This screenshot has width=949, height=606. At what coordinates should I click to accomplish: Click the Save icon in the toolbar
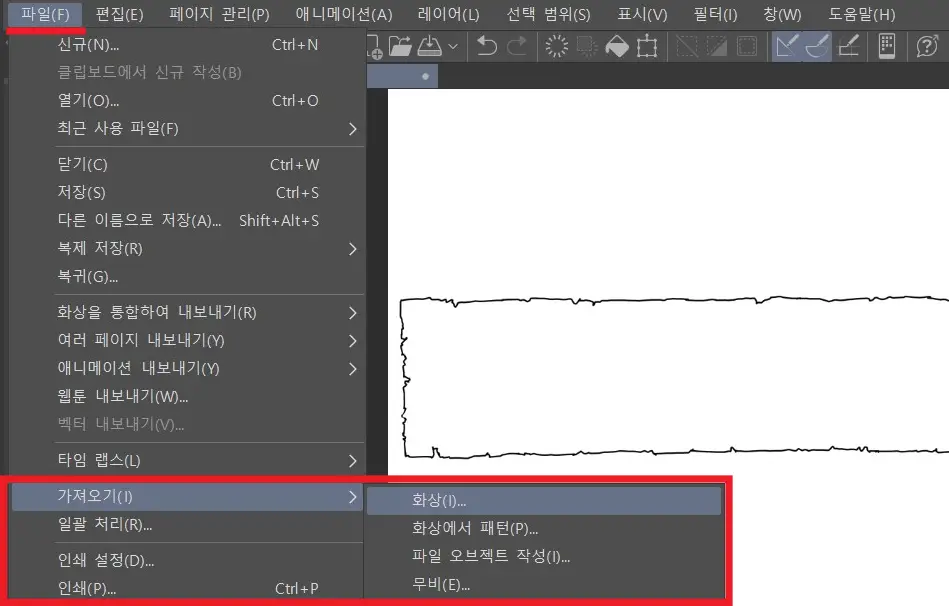coord(429,46)
